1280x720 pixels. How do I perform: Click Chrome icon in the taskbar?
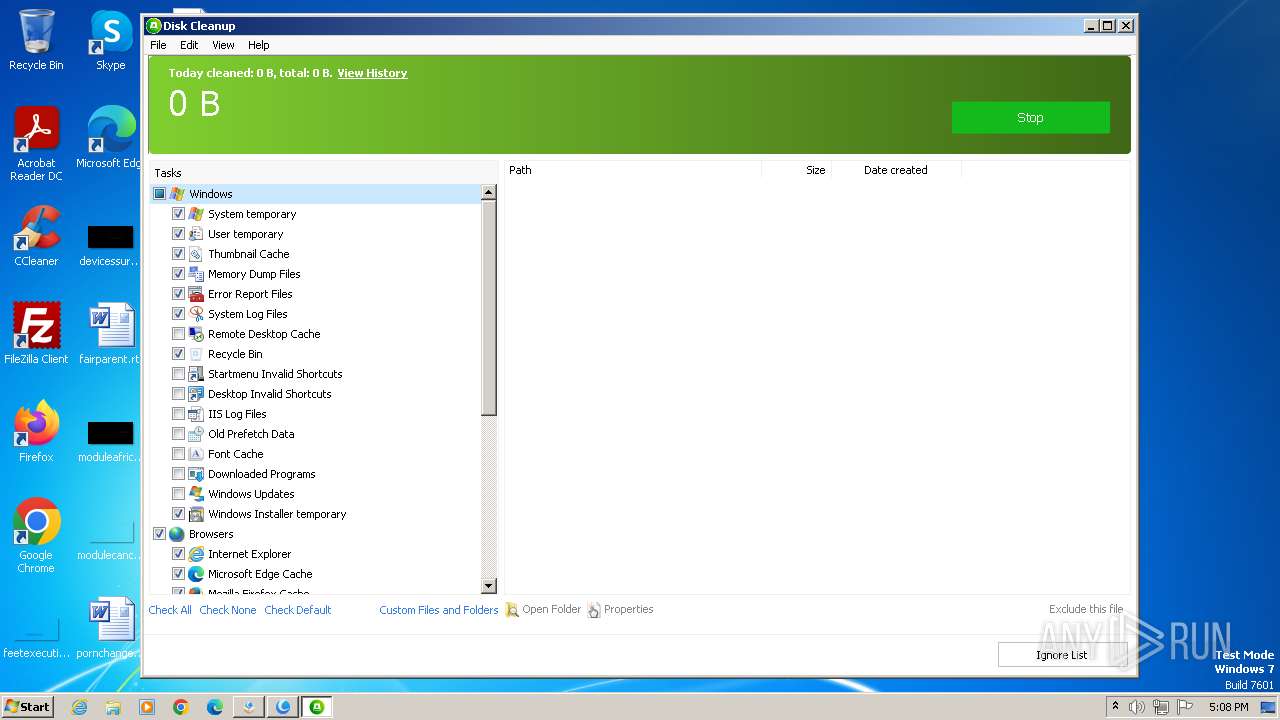(x=181, y=707)
